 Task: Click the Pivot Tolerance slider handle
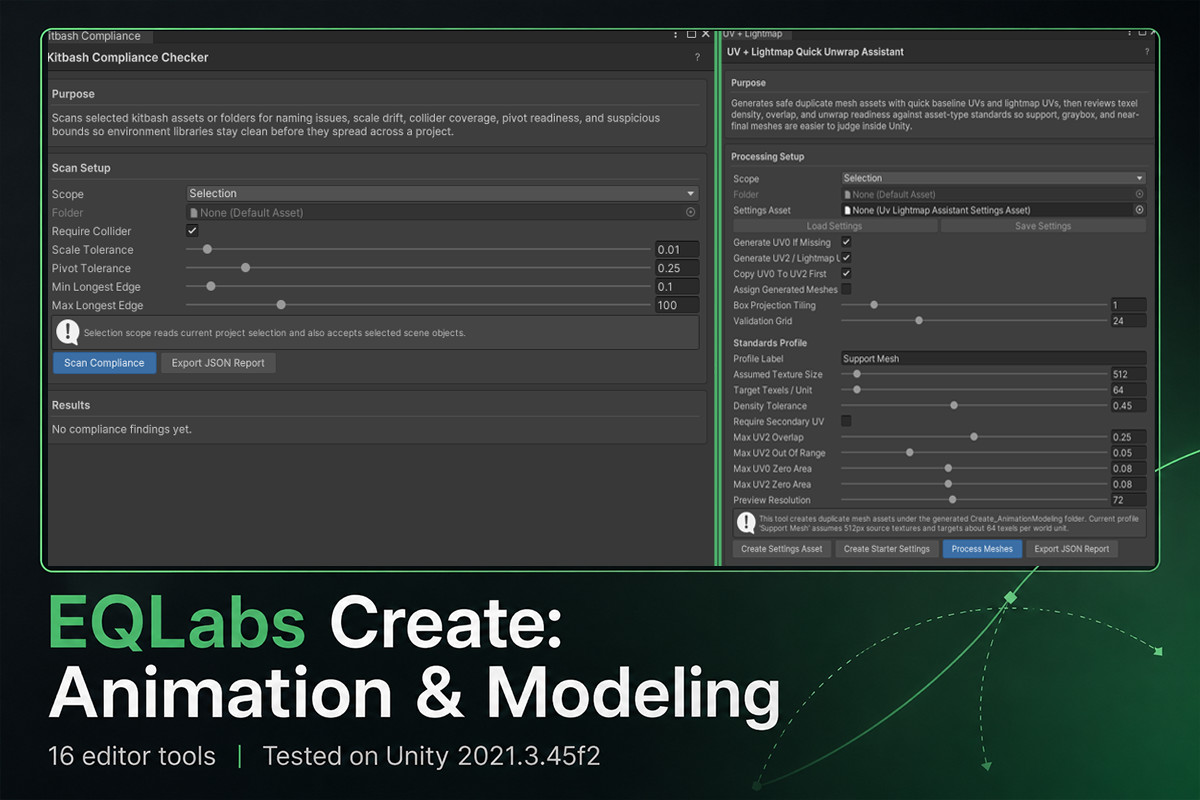[x=245, y=268]
